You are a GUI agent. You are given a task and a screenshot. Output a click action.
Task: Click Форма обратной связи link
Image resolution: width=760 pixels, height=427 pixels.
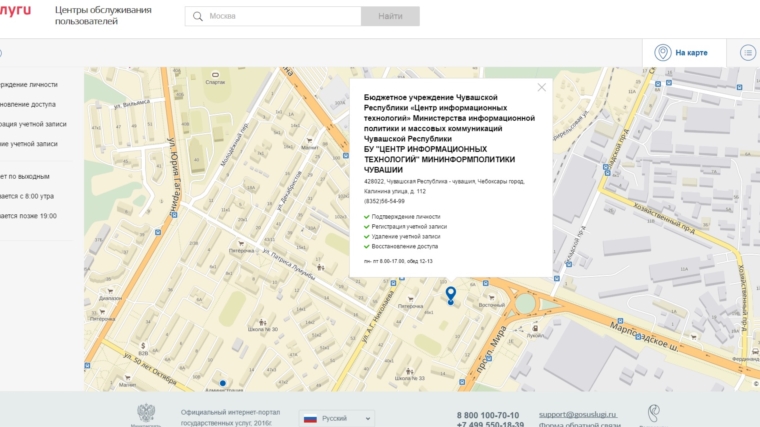point(579,424)
